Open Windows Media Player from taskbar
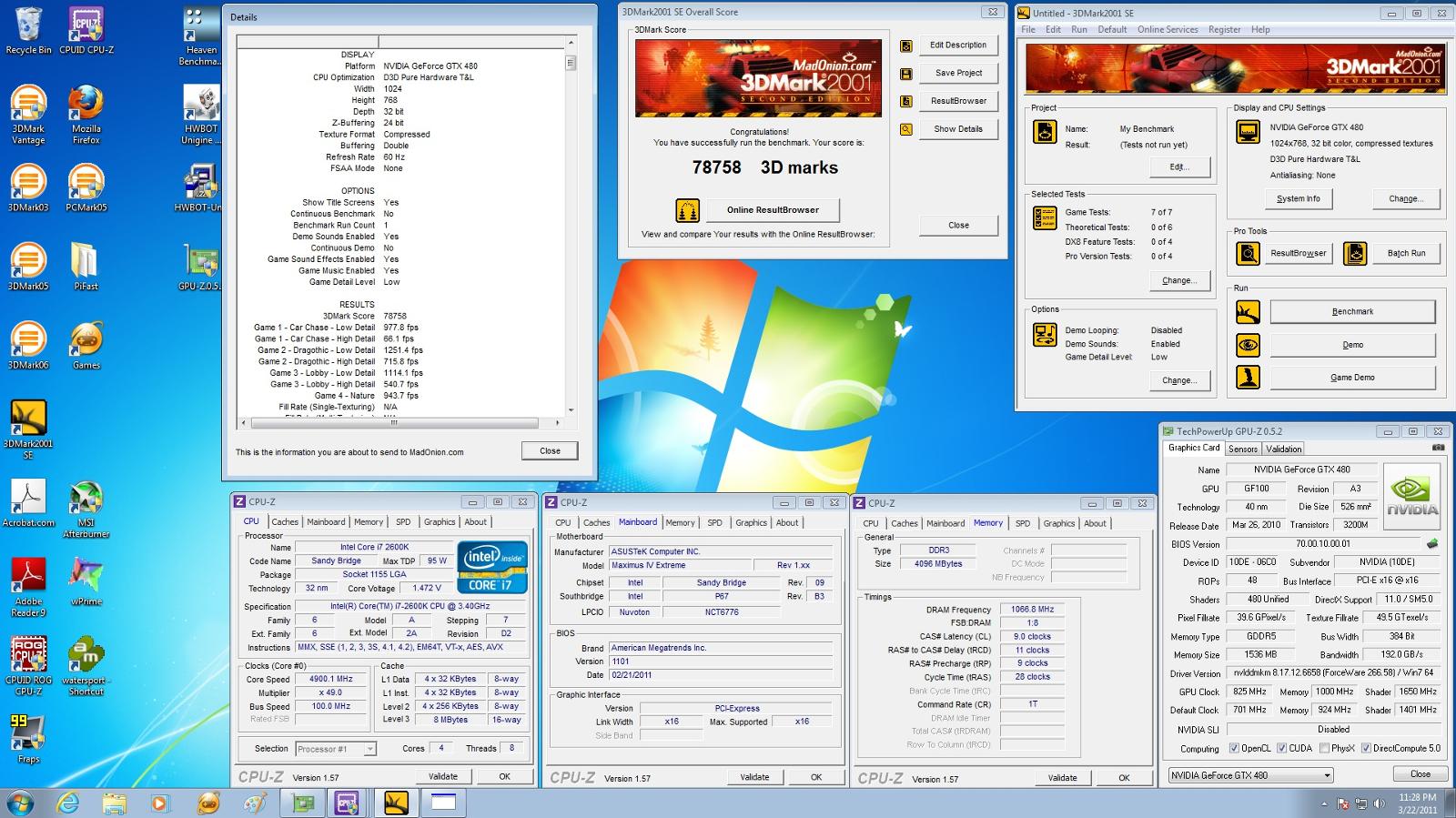 [159, 803]
